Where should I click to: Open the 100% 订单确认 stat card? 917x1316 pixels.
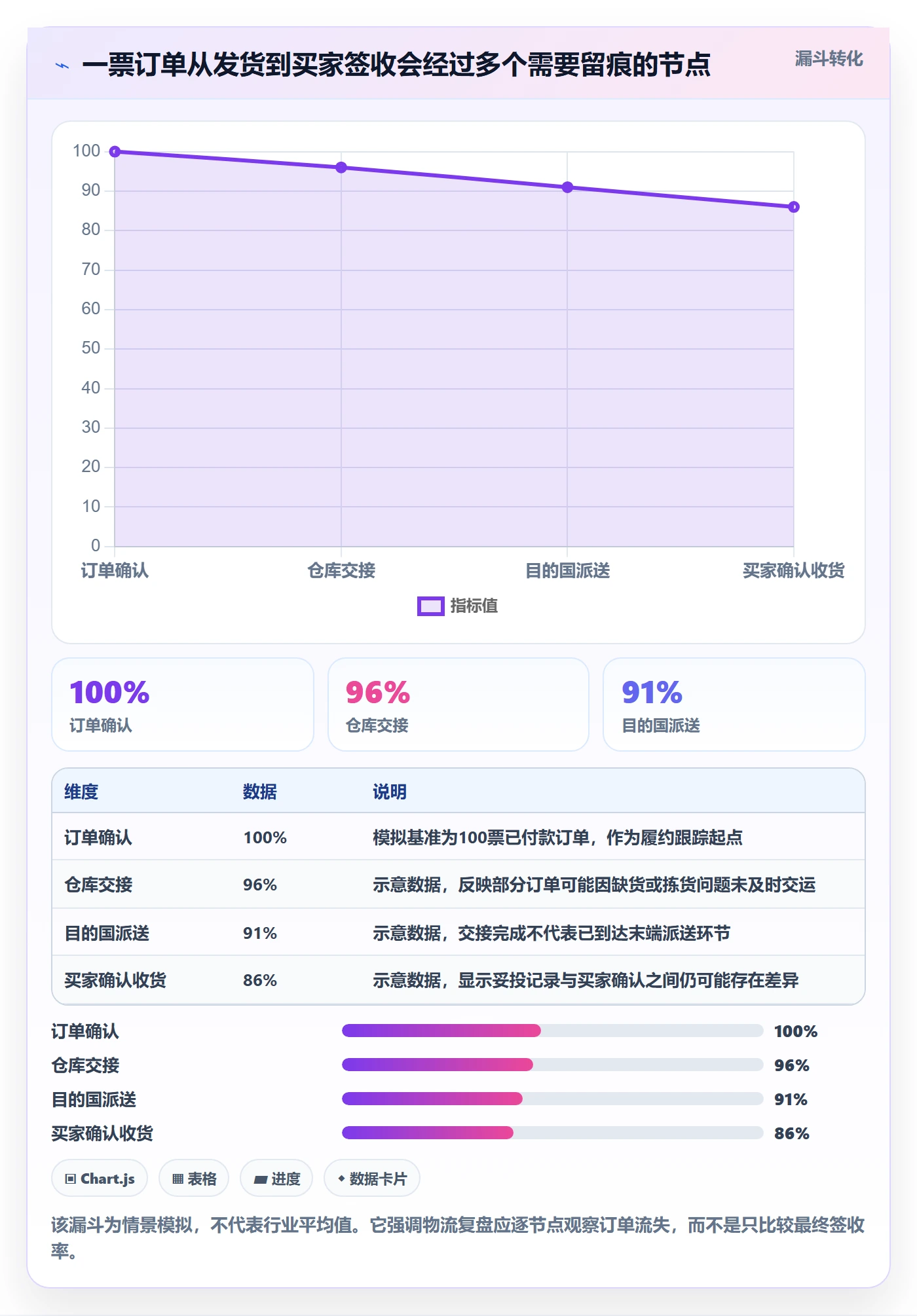[x=183, y=704]
